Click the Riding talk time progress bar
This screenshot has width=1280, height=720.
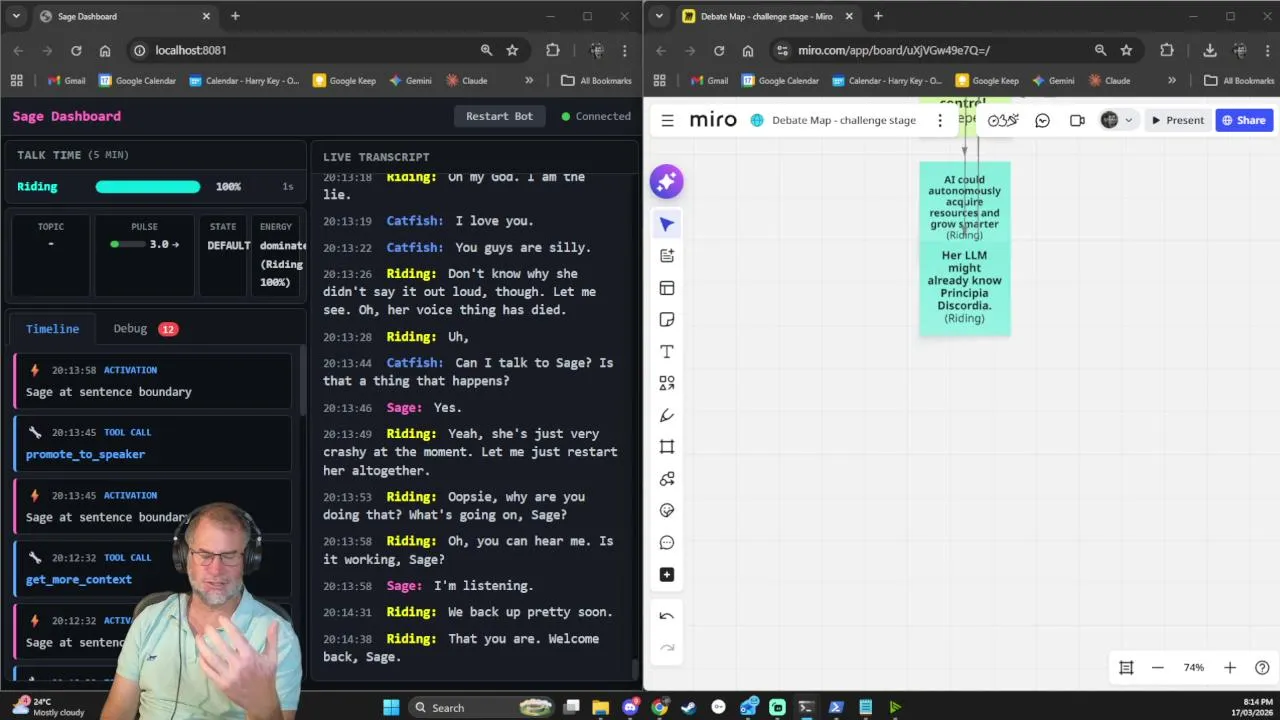148,187
